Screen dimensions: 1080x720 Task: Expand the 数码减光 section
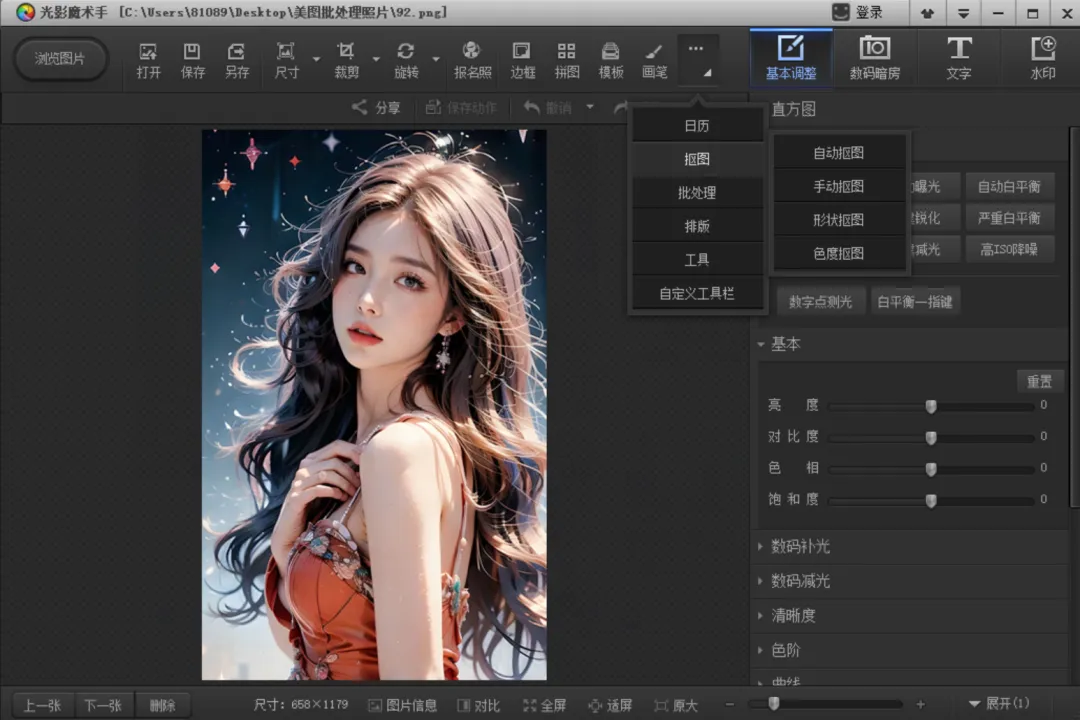760,581
